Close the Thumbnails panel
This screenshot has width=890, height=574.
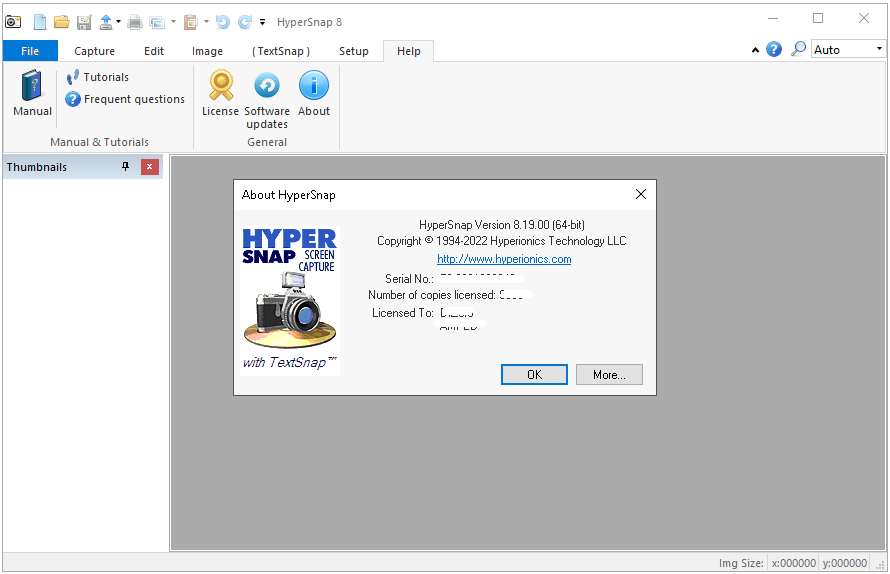coord(149,167)
